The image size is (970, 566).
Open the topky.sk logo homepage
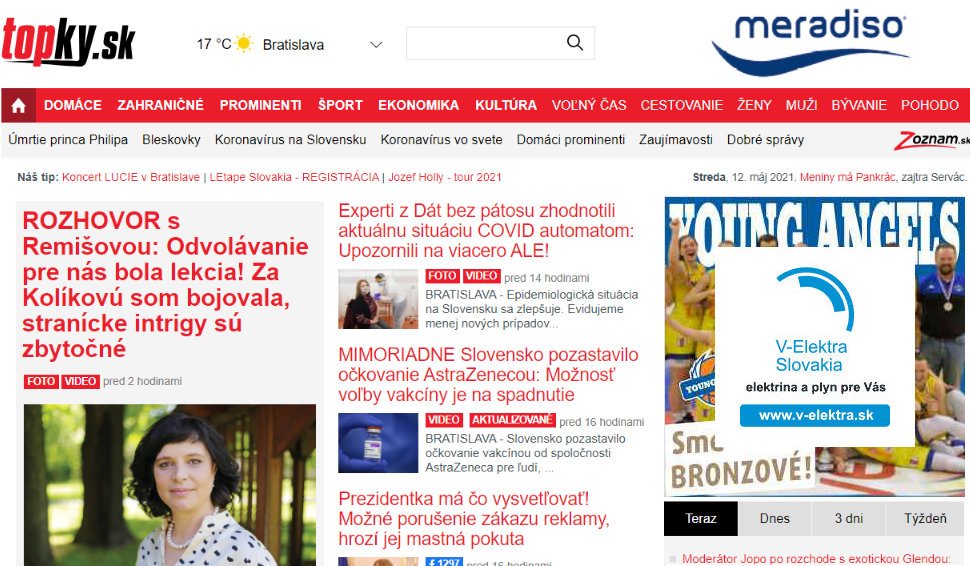click(68, 41)
